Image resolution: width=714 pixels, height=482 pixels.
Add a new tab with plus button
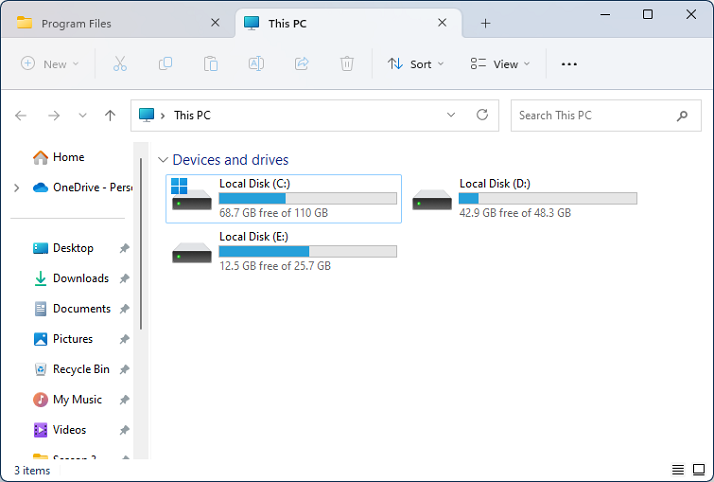click(485, 23)
